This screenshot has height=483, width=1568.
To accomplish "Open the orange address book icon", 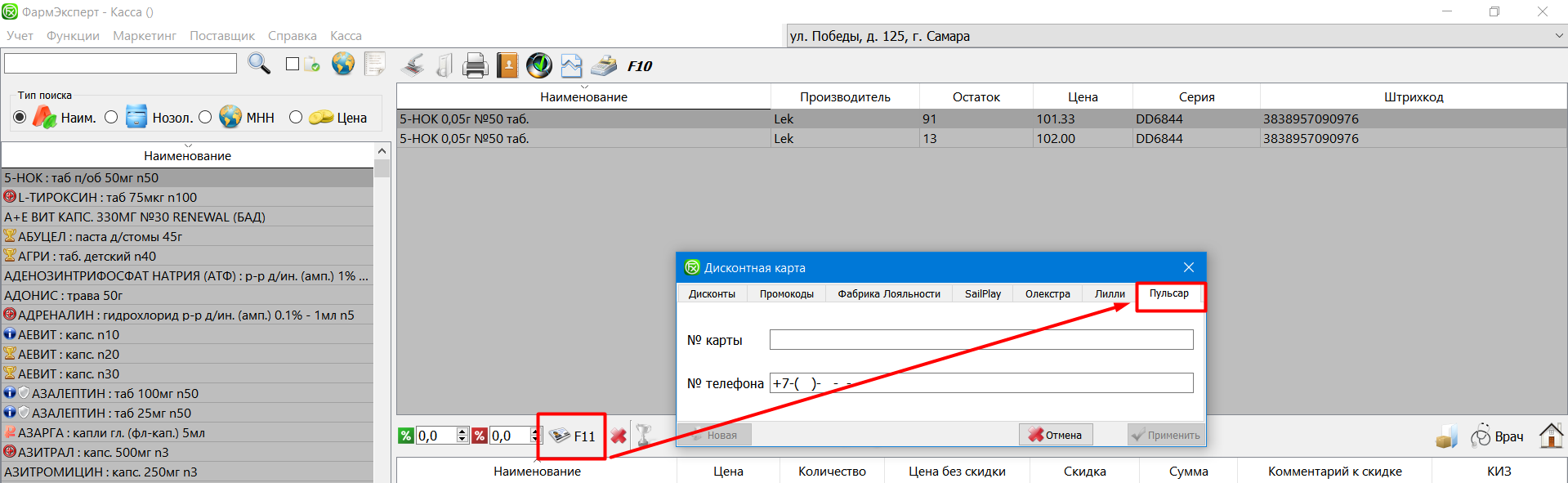I will [x=507, y=65].
